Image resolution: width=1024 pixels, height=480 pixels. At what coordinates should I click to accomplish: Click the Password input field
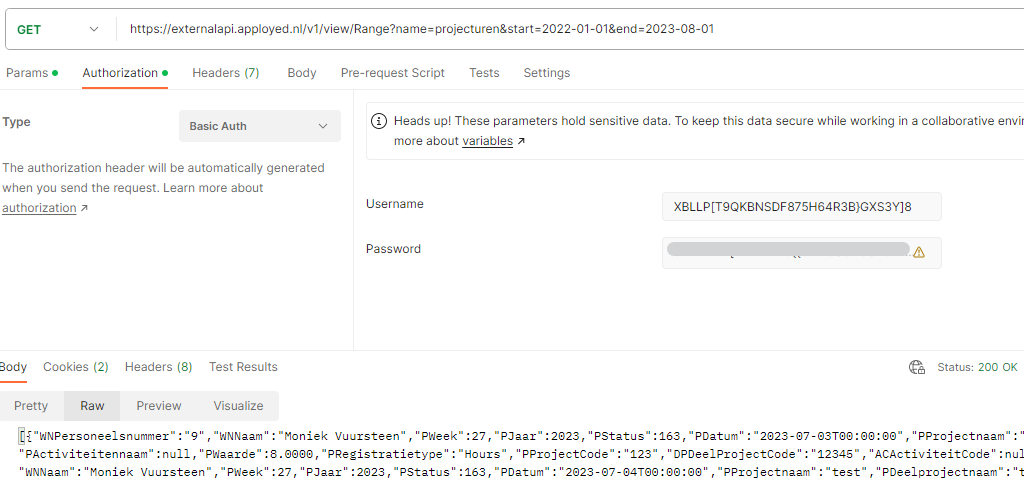pos(801,252)
